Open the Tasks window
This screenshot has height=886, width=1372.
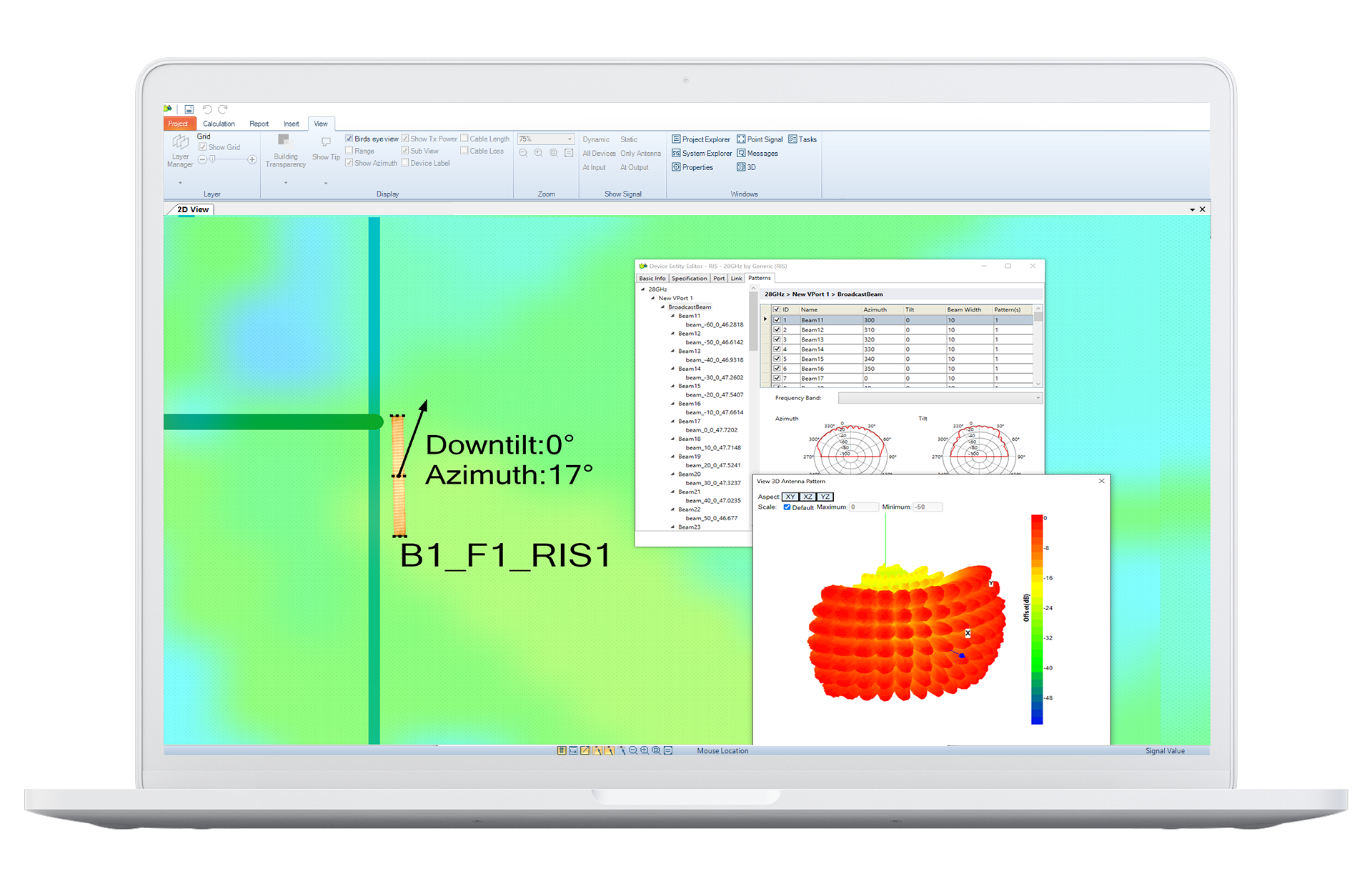pyautogui.click(x=802, y=139)
